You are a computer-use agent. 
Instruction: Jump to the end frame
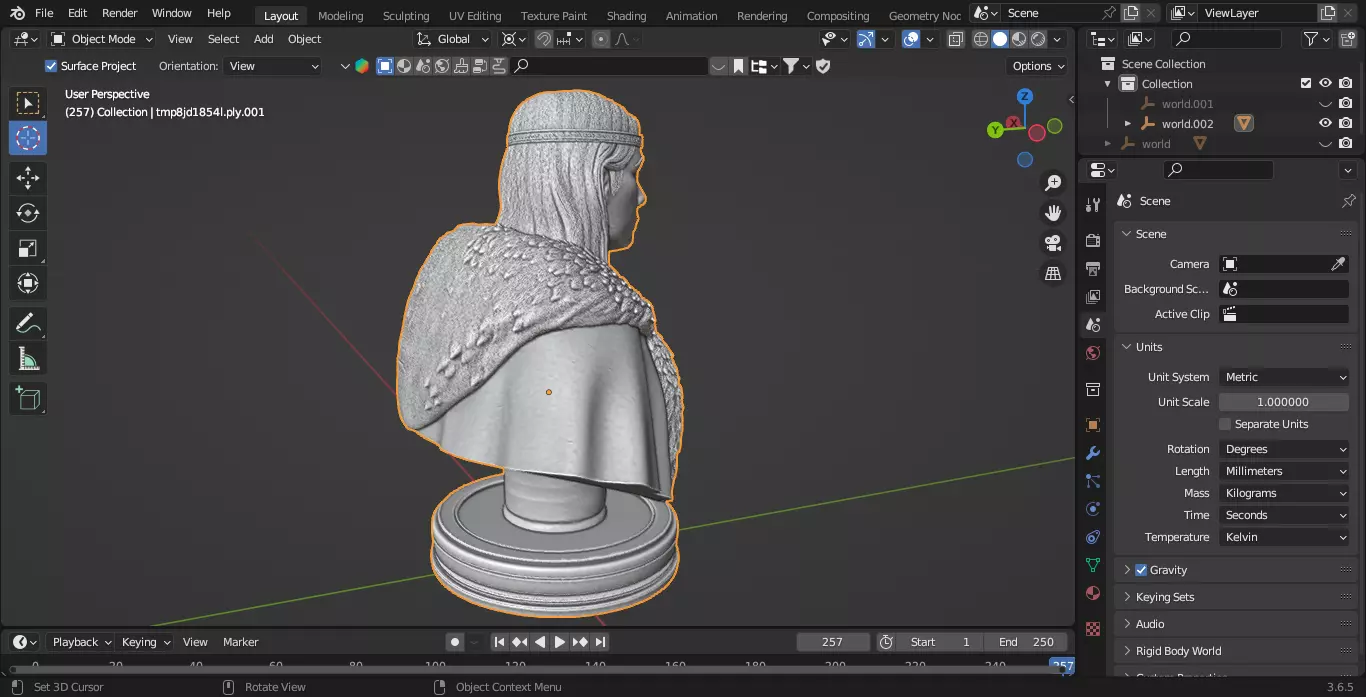[600, 642]
